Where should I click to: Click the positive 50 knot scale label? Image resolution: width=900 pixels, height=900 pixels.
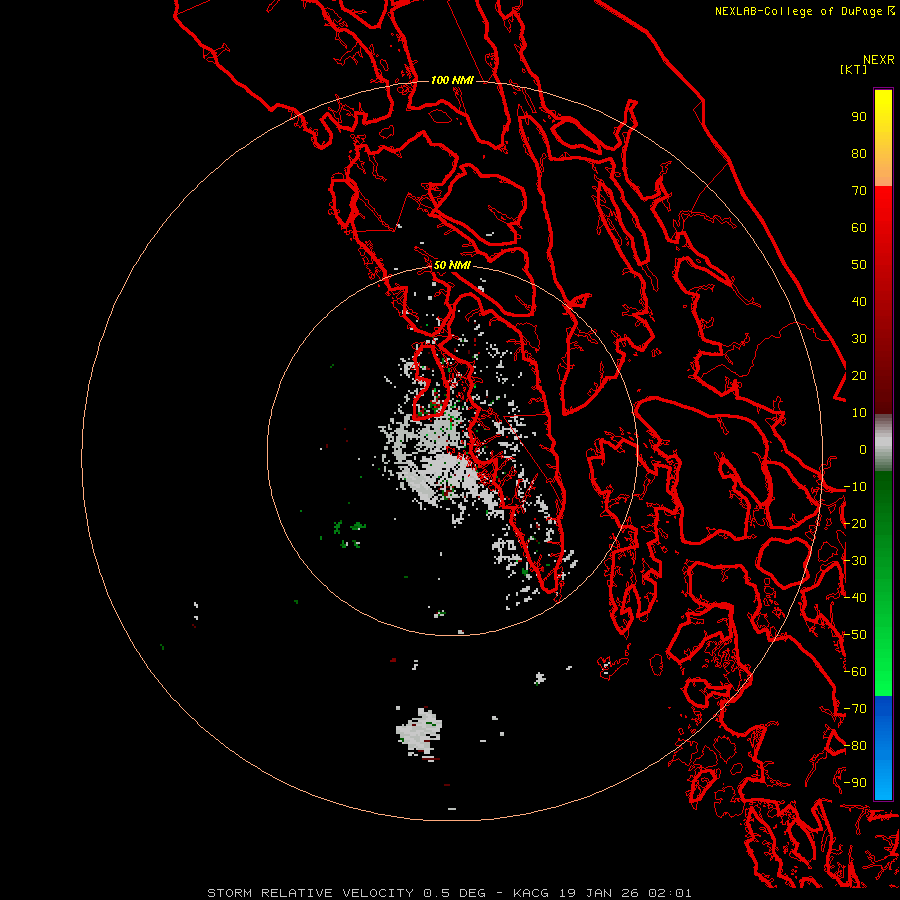pyautogui.click(x=859, y=265)
